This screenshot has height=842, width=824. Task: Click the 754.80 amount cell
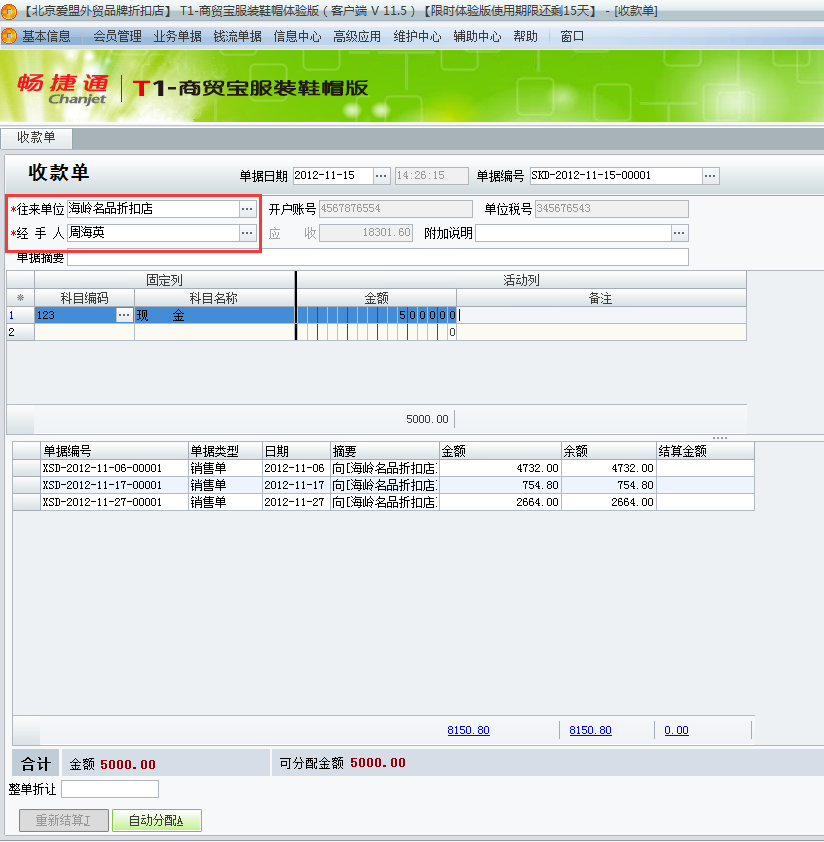[x=500, y=485]
